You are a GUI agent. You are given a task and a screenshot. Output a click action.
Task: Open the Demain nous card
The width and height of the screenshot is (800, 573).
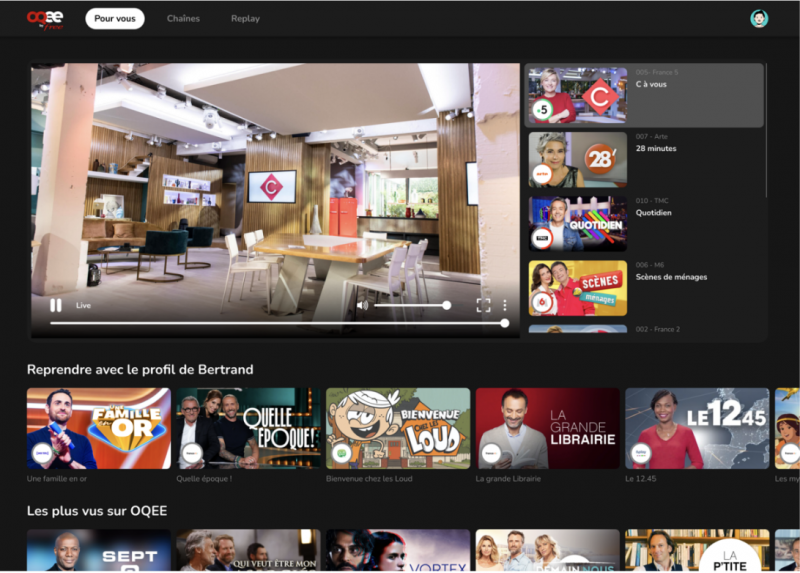547,550
